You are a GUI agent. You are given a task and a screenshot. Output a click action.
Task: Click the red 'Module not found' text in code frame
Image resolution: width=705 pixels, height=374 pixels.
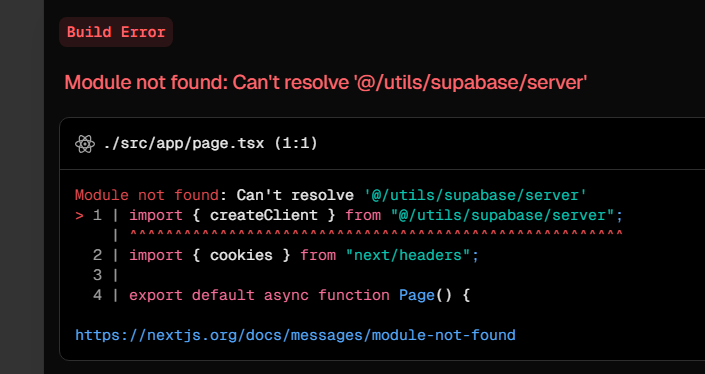(147, 195)
